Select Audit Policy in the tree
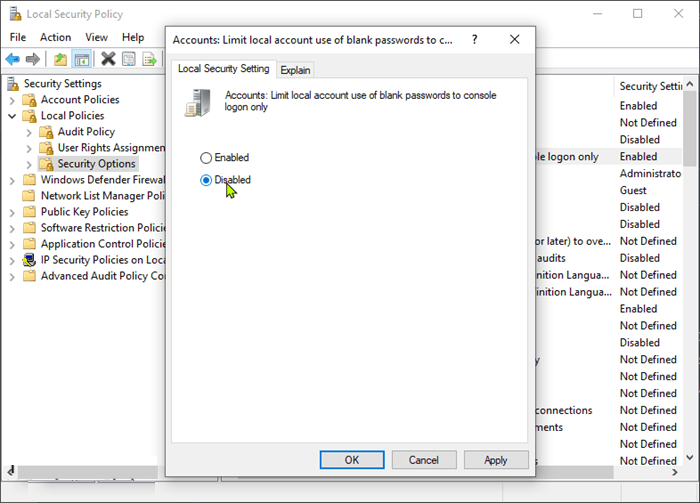This screenshot has height=503, width=700. tap(85, 132)
